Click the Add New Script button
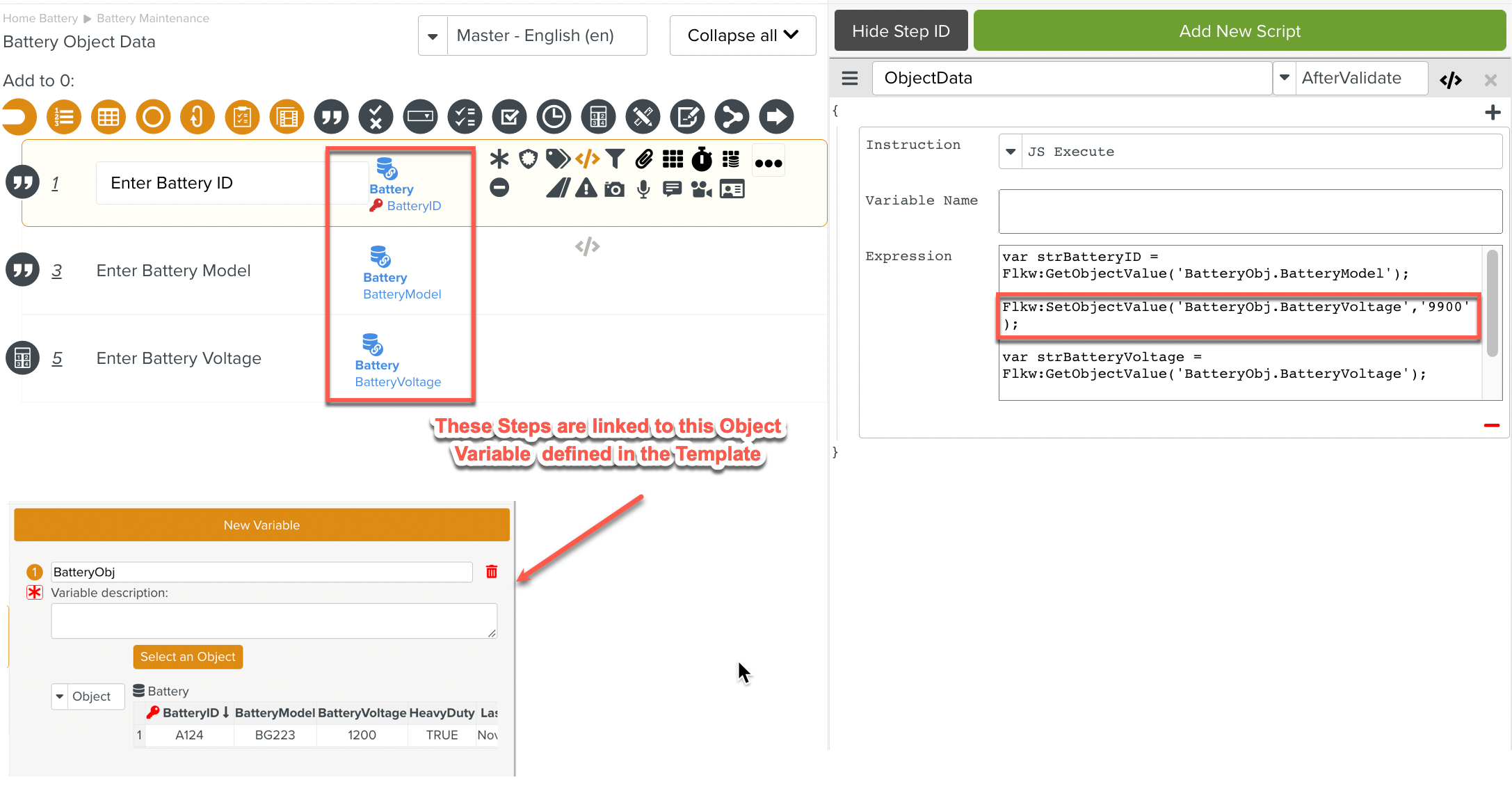 (1239, 31)
